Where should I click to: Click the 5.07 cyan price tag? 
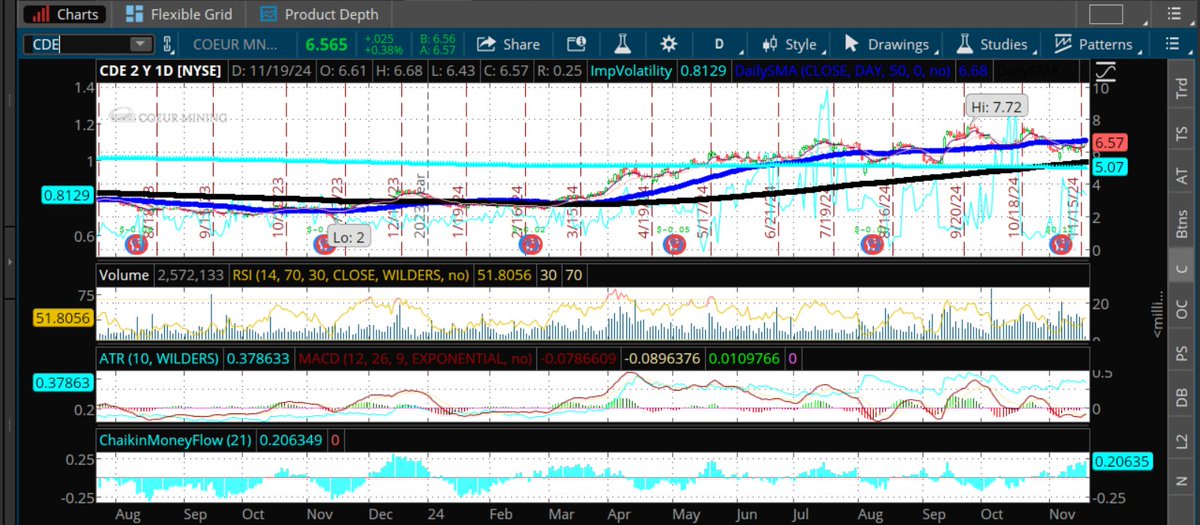1110,168
